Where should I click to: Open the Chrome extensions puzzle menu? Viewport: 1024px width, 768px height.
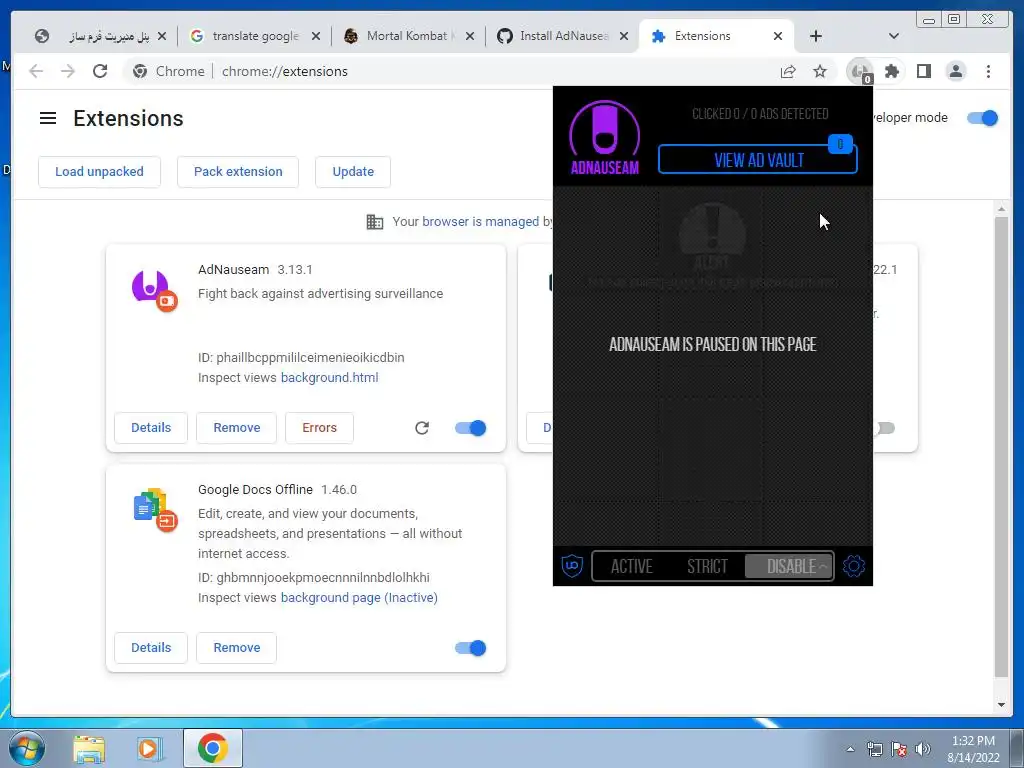[x=892, y=71]
